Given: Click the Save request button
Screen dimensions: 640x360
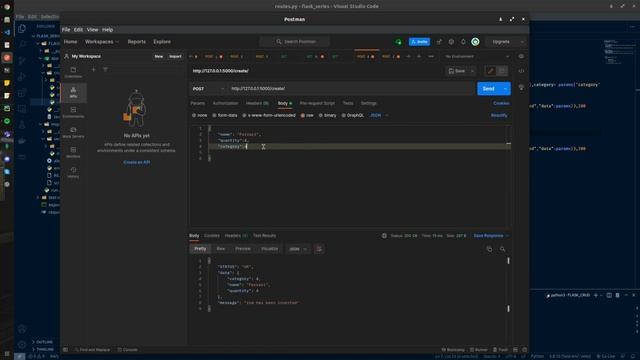Looking at the screenshot, I should click(457, 71).
